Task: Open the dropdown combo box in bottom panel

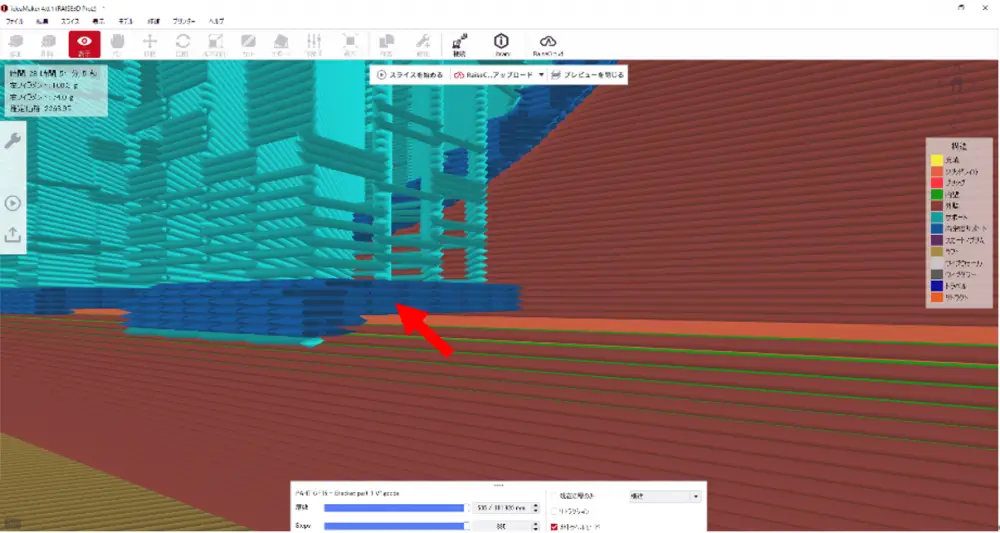Action: click(664, 495)
